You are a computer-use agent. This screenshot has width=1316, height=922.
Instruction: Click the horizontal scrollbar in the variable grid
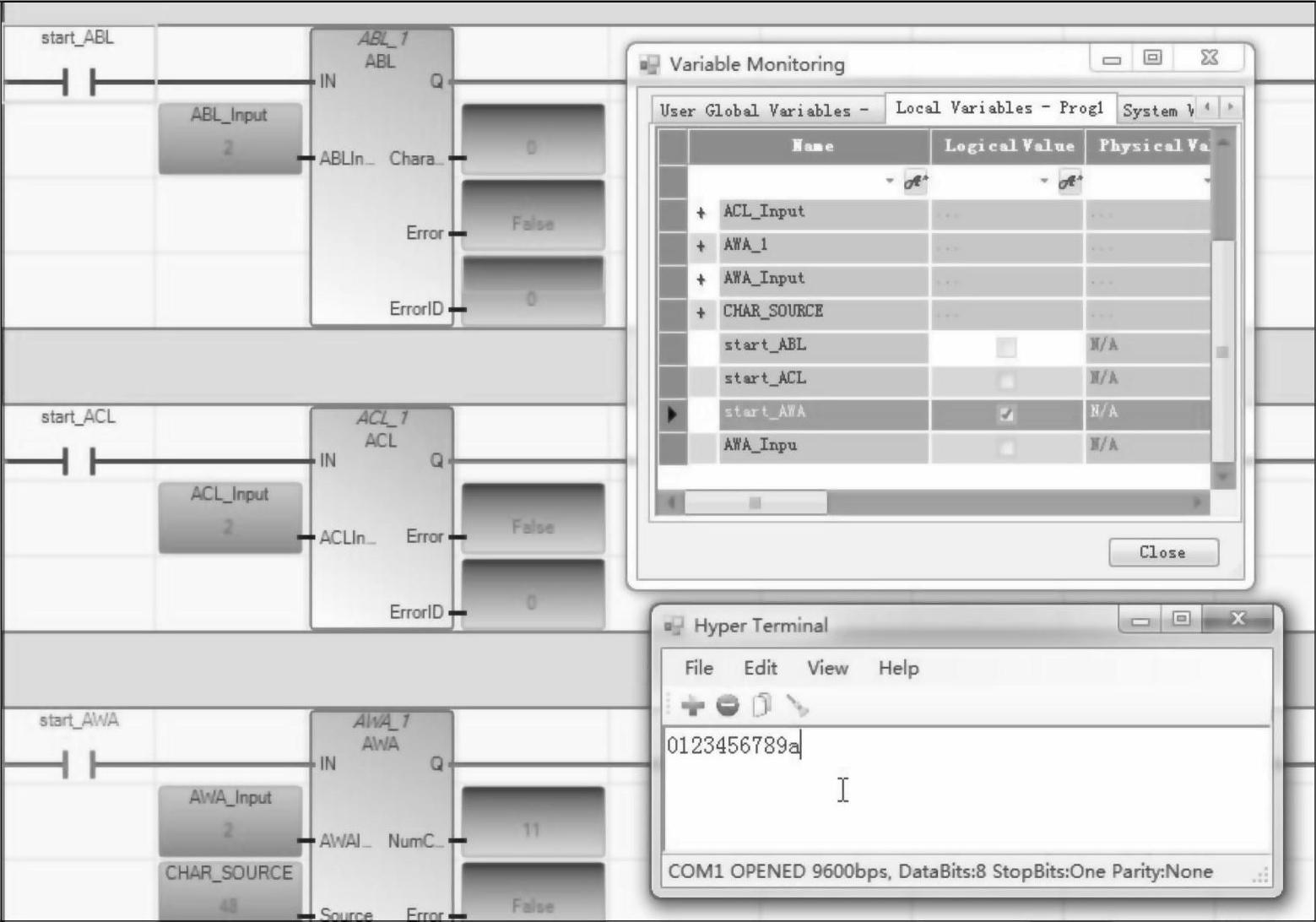point(755,503)
